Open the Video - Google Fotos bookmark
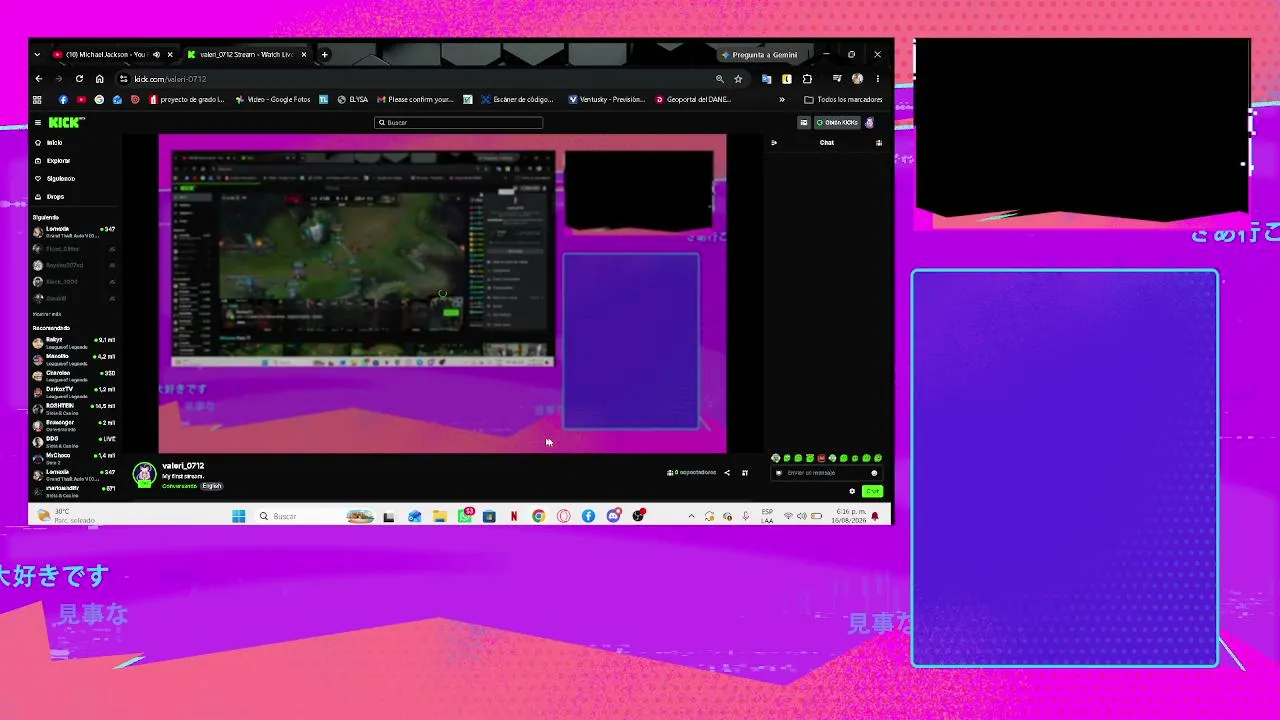 (273, 100)
